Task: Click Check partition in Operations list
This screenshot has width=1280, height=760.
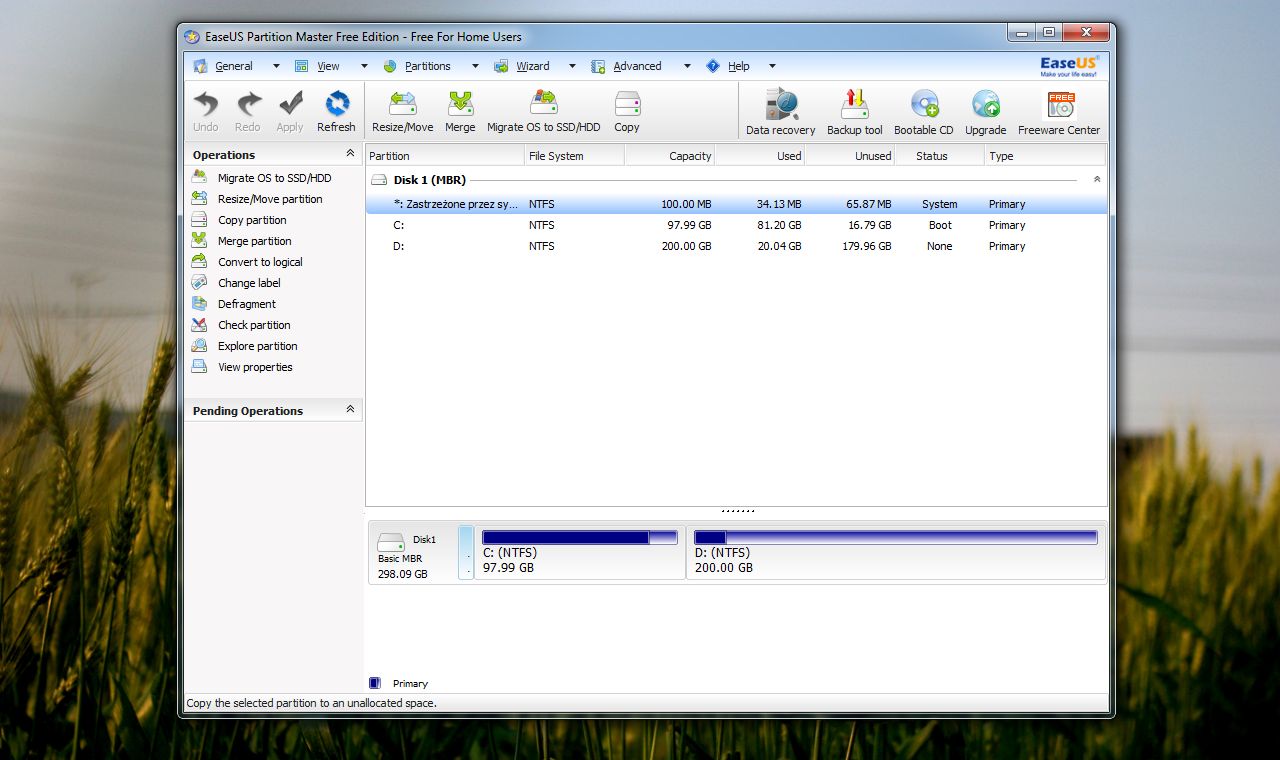Action: pos(254,325)
